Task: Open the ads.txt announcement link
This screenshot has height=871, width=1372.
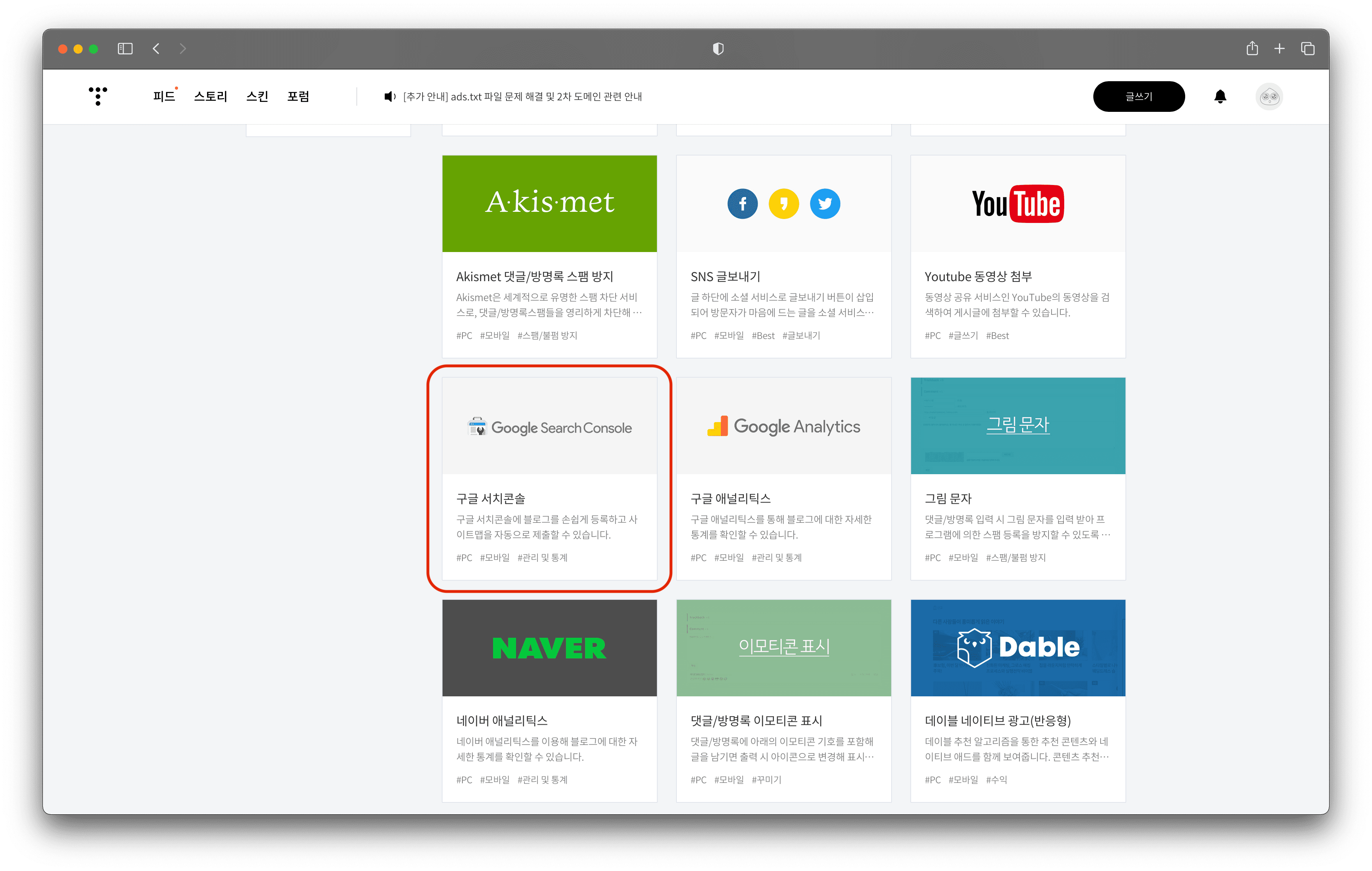Action: point(522,97)
